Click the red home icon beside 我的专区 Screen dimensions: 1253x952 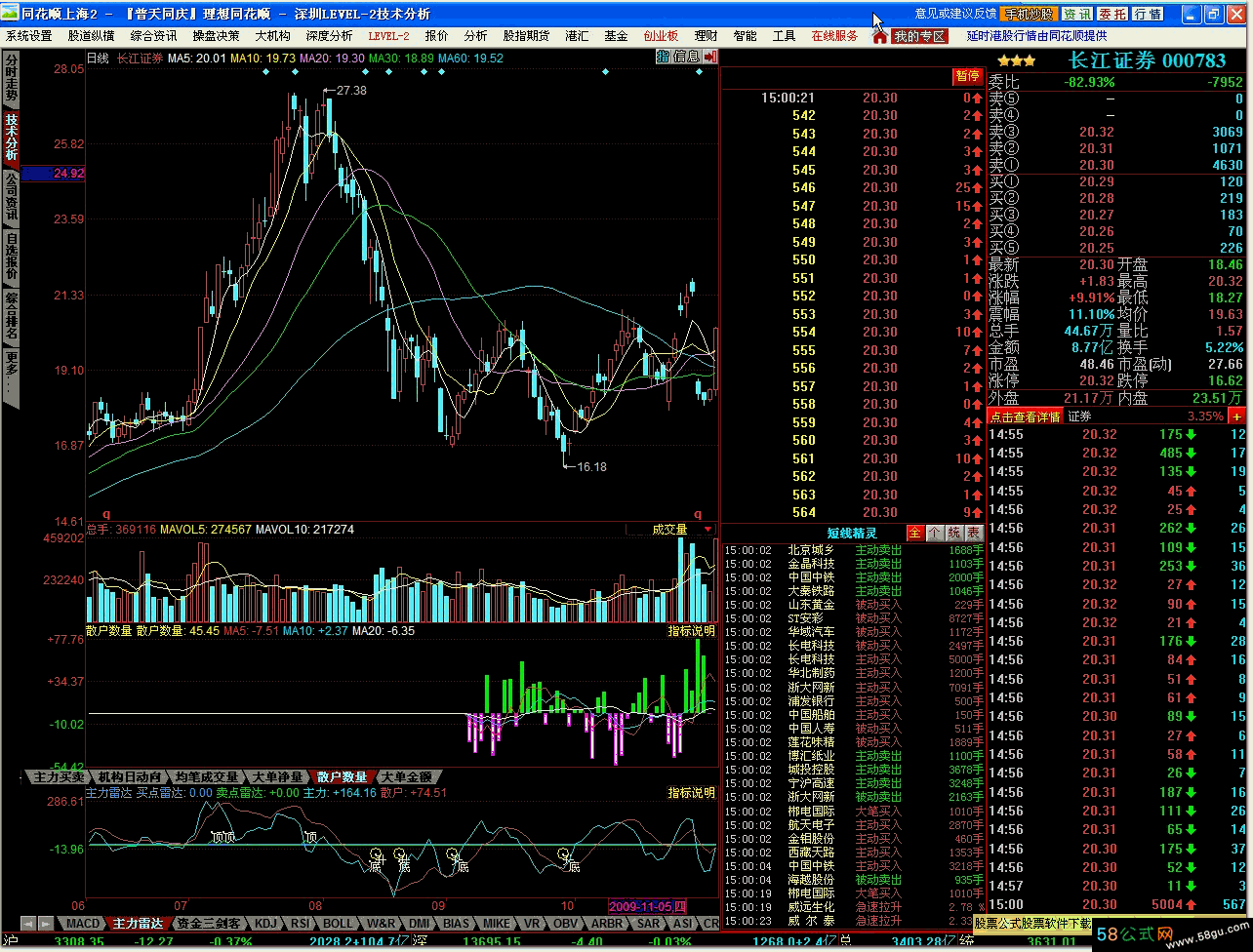coord(879,36)
